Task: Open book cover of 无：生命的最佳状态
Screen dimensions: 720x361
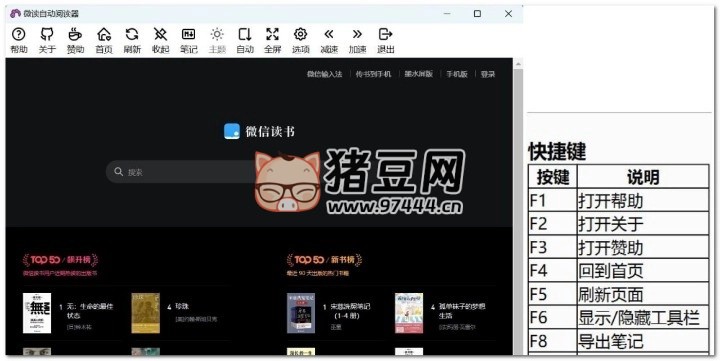Action: [x=37, y=313]
